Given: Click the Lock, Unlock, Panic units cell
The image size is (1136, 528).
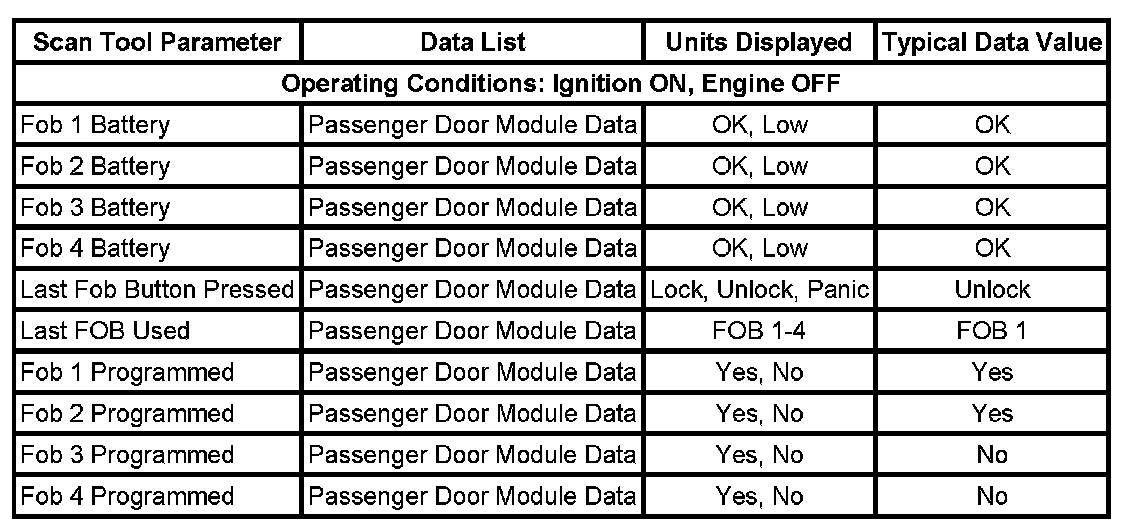Looking at the screenshot, I should pos(760,290).
